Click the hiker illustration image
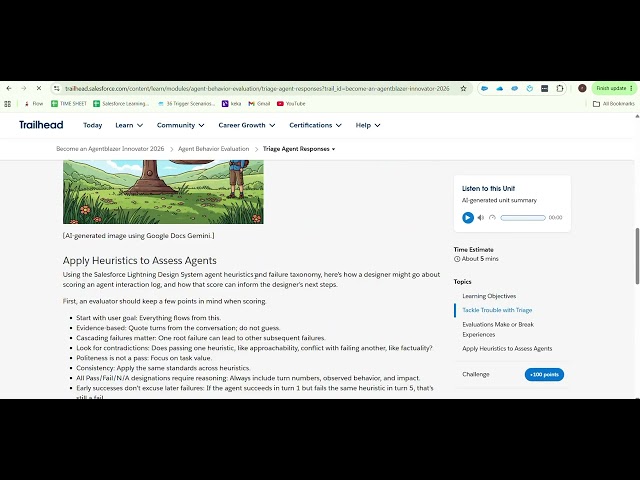The height and width of the screenshot is (480, 640). click(163, 192)
